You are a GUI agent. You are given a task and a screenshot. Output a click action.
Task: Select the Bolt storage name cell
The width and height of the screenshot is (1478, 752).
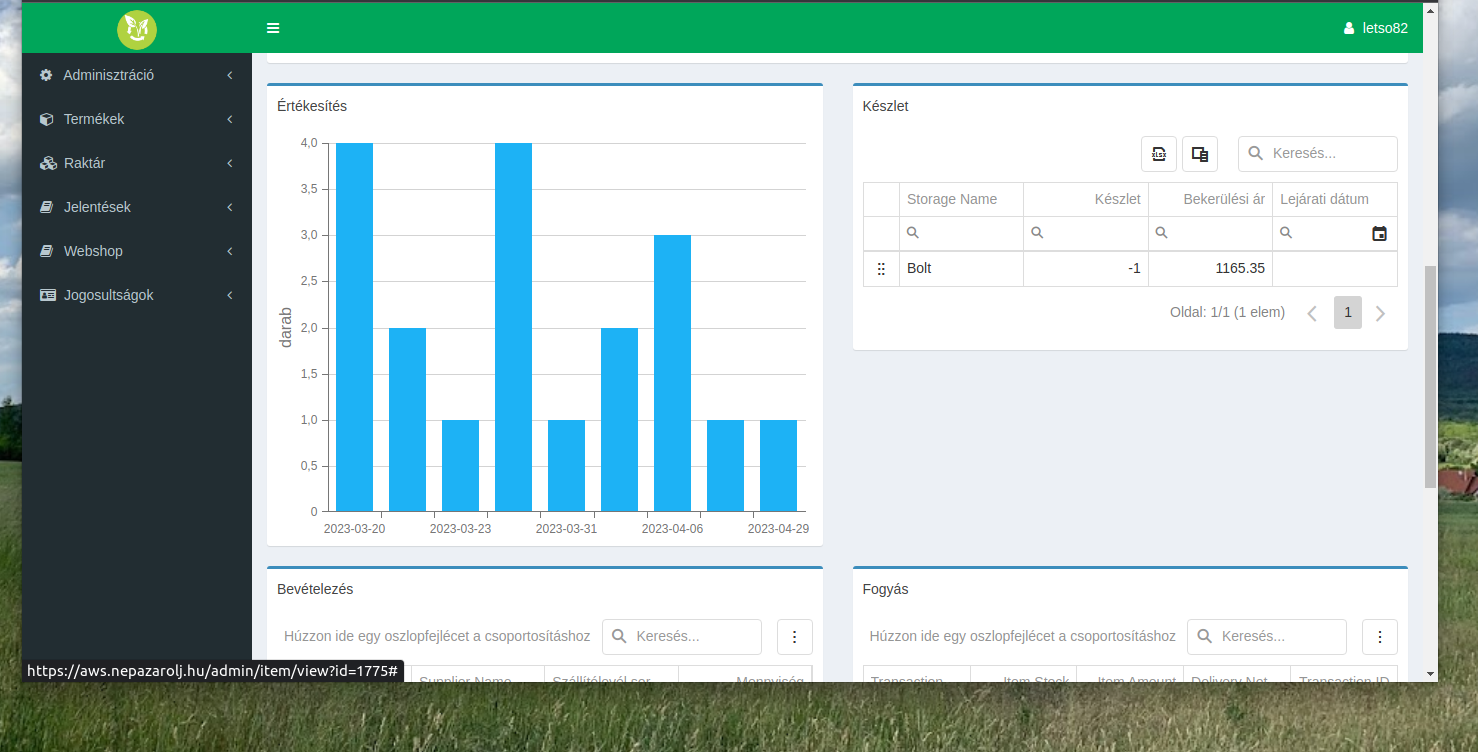point(961,269)
